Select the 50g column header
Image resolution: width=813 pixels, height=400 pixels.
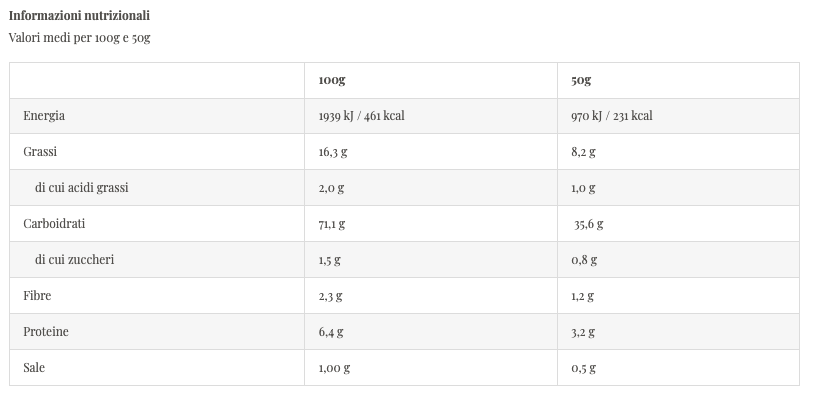click(x=581, y=80)
